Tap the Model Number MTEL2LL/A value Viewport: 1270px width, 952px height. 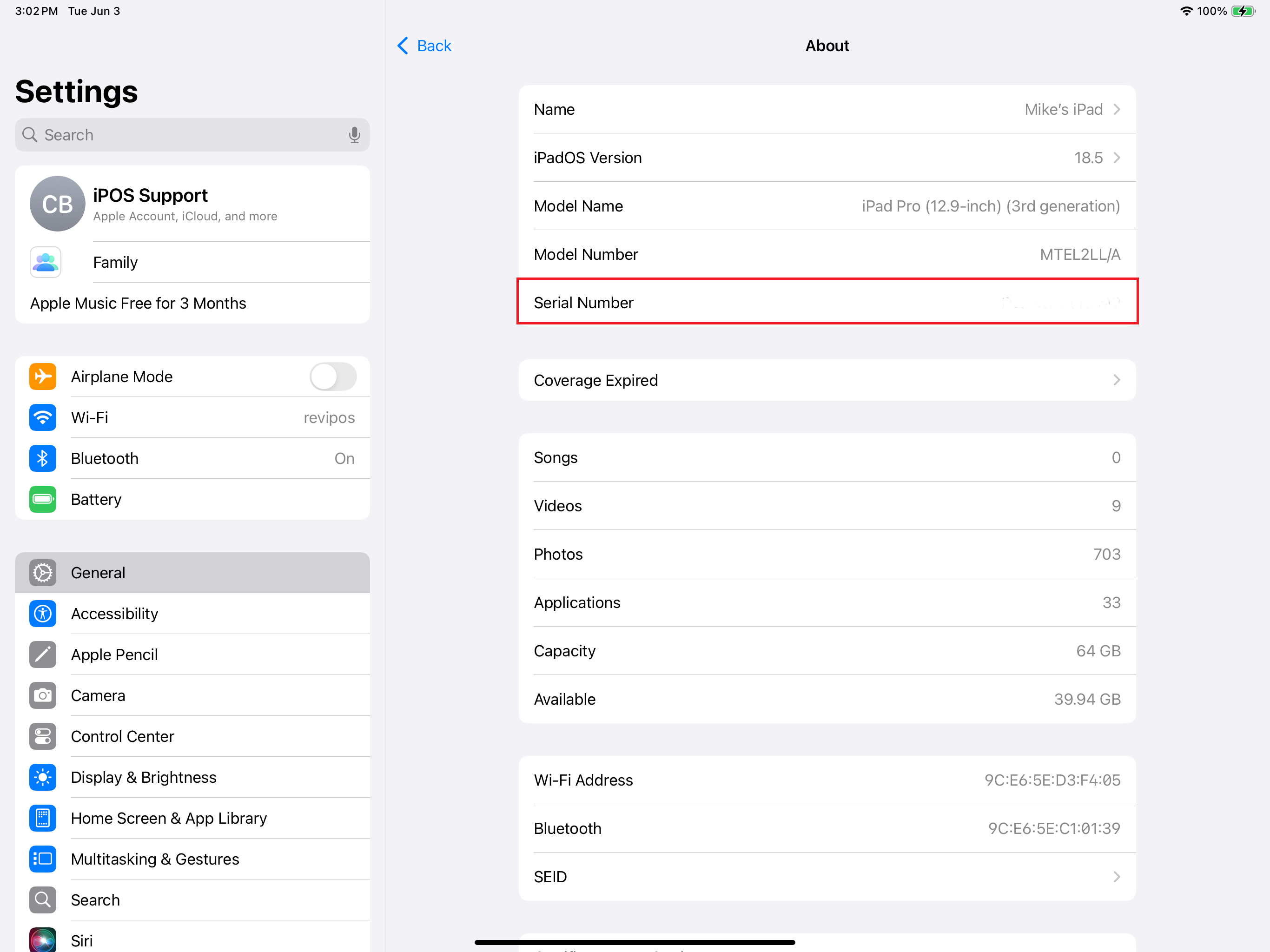click(1080, 254)
